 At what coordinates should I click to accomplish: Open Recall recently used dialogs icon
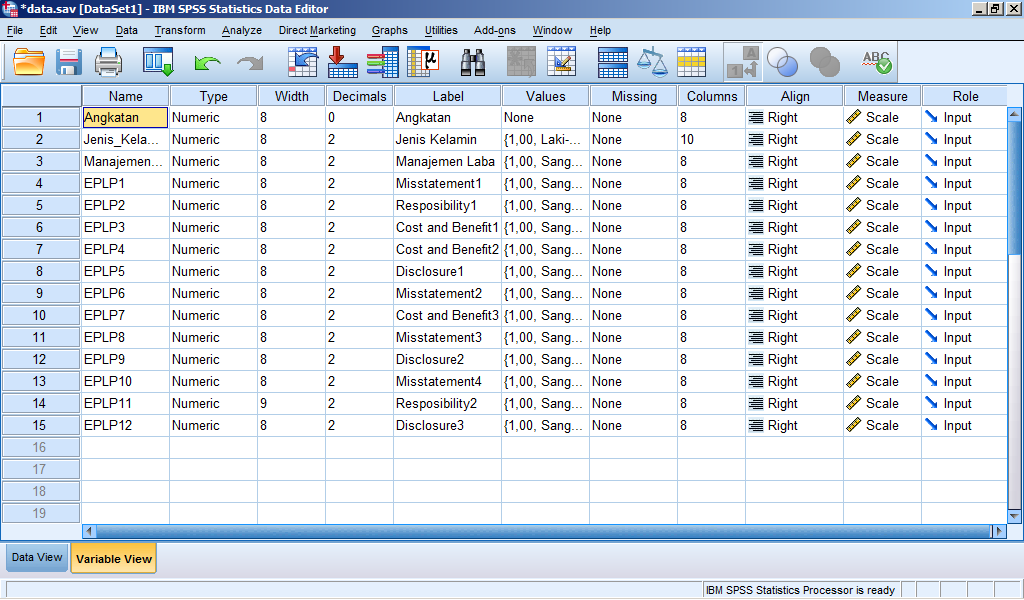pyautogui.click(x=158, y=63)
